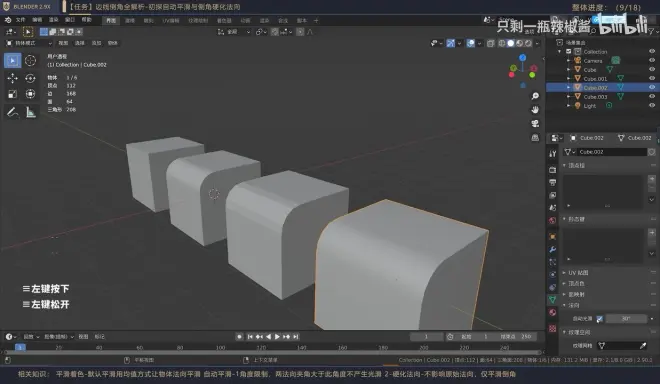The width and height of the screenshot is (660, 384).
Task: Open the File menu
Action: (20, 20)
